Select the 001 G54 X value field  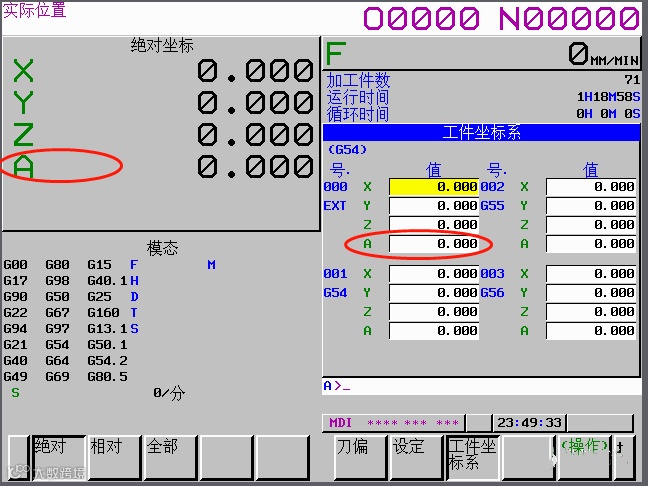tap(434, 274)
